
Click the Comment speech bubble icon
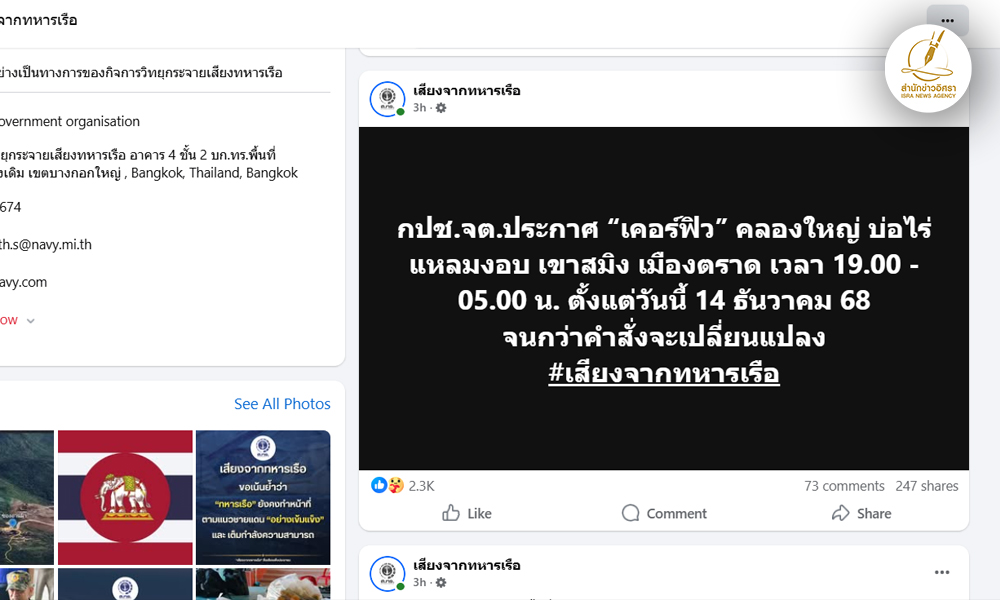pyautogui.click(x=630, y=513)
